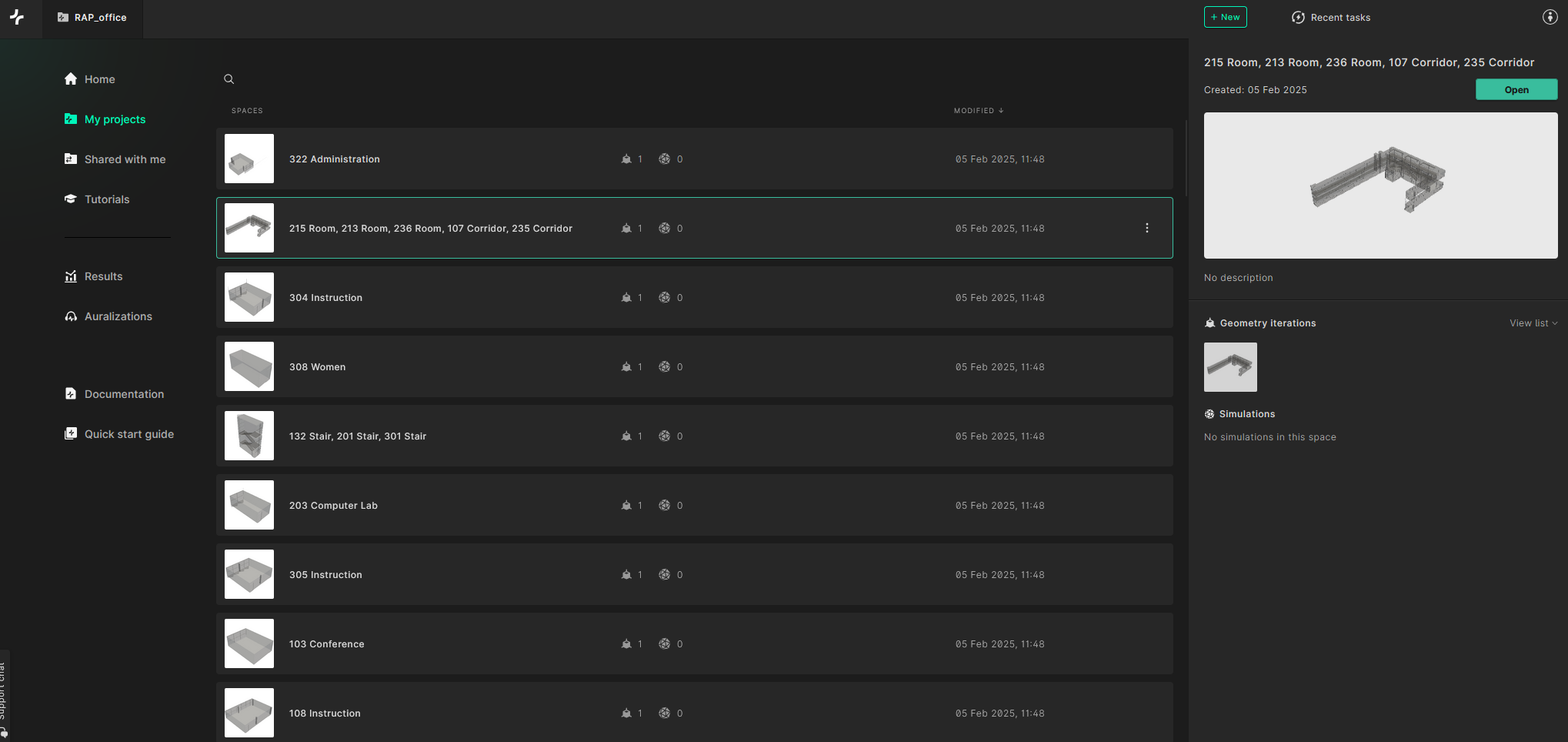The width and height of the screenshot is (1568, 742).
Task: Click the Home sidebar icon
Action: tap(71, 79)
